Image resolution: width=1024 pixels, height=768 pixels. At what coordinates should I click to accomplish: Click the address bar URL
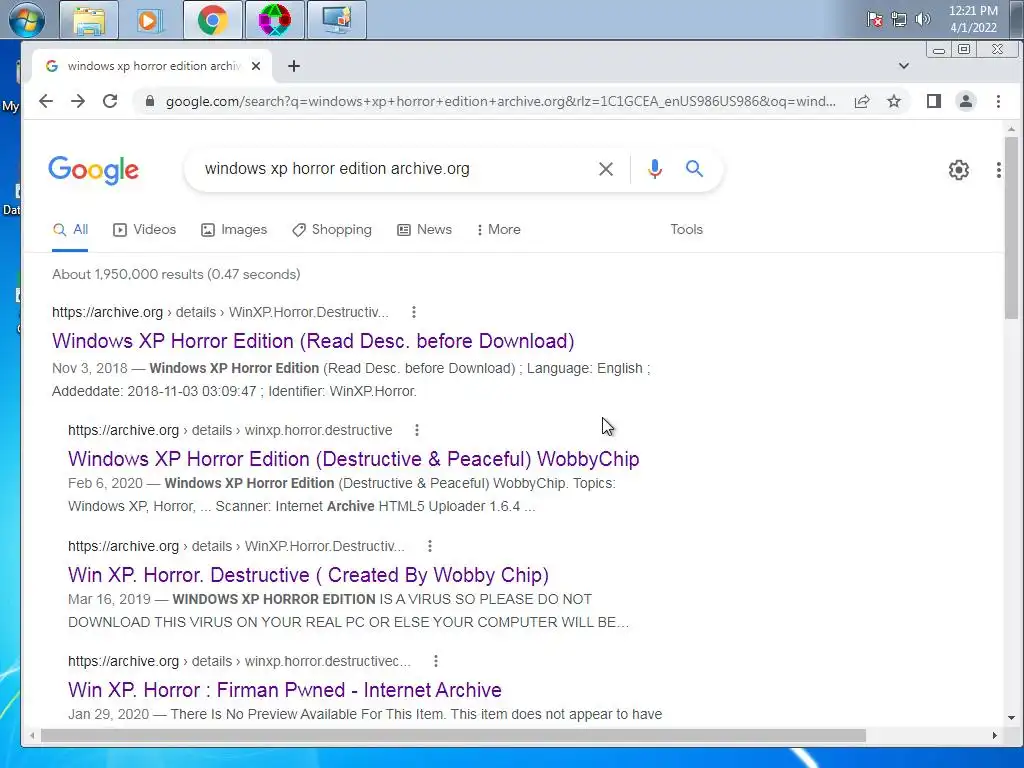point(500,101)
